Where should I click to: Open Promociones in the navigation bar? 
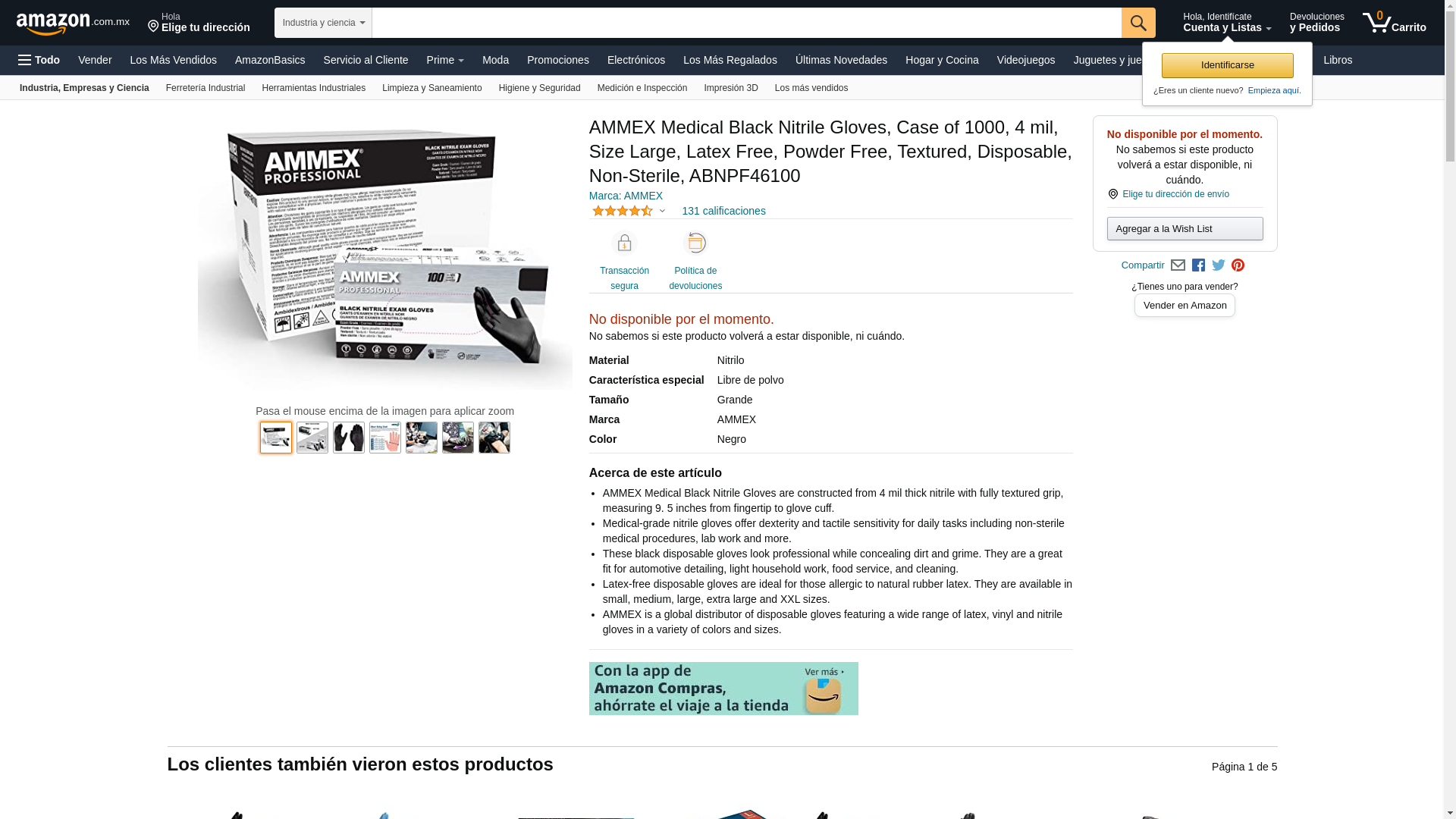557,60
